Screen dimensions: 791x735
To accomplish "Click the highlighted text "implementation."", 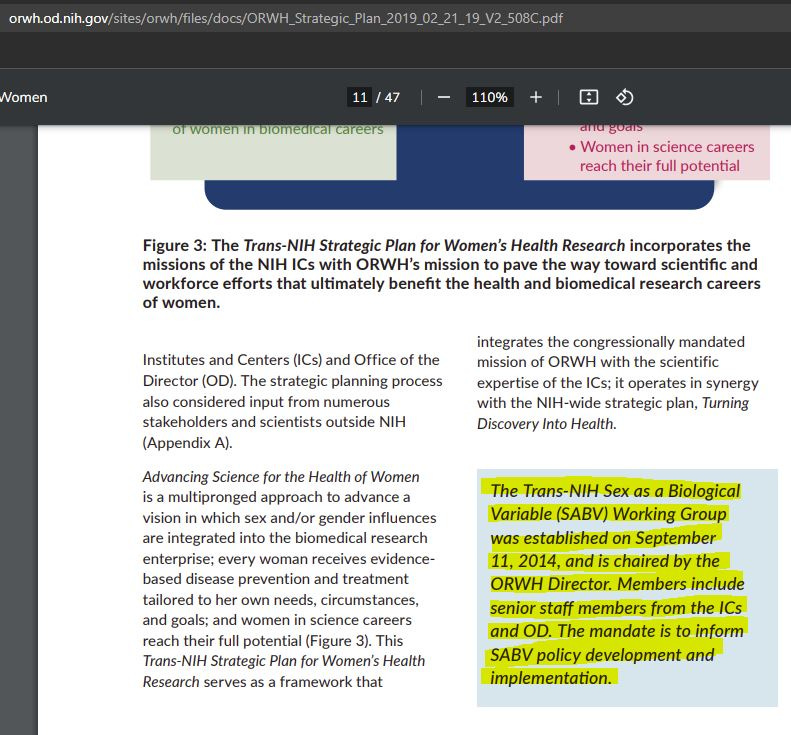I will coord(551,678).
